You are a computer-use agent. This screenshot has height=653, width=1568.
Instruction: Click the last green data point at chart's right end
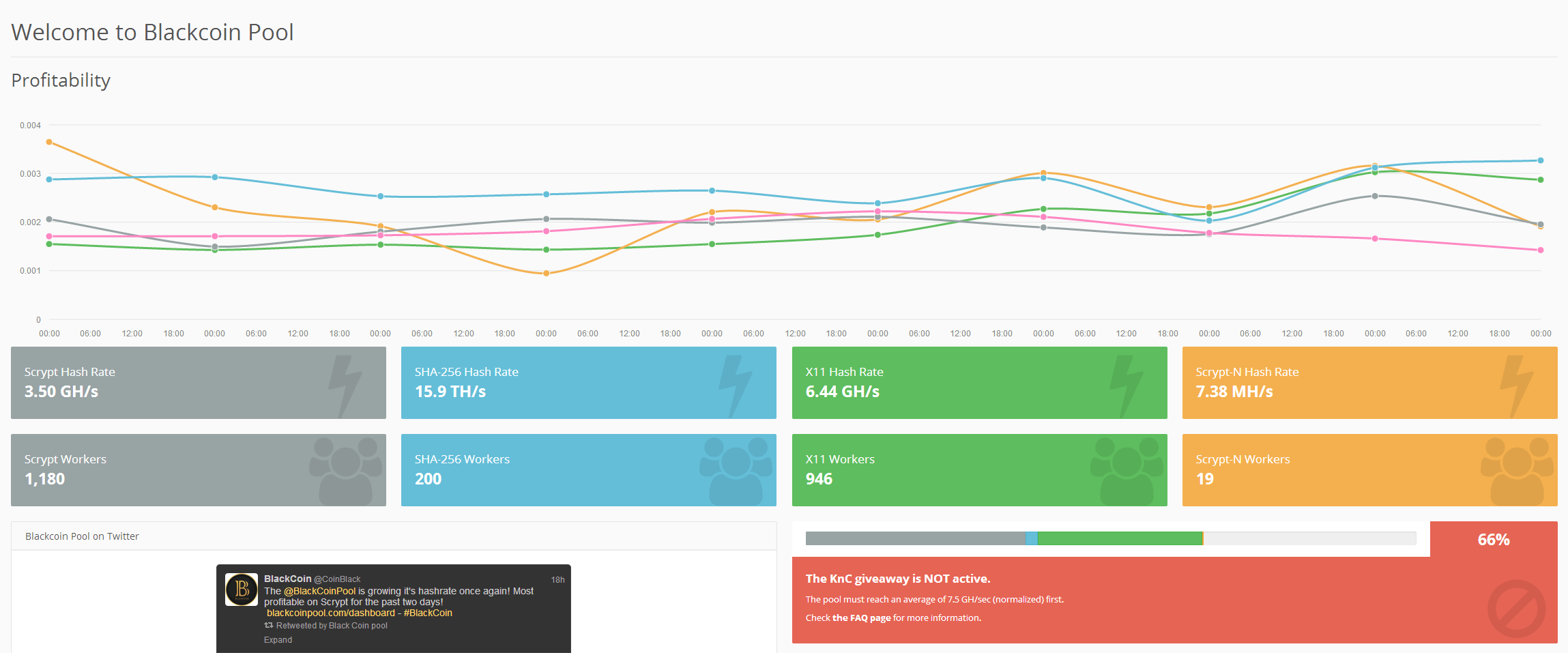tap(1541, 179)
